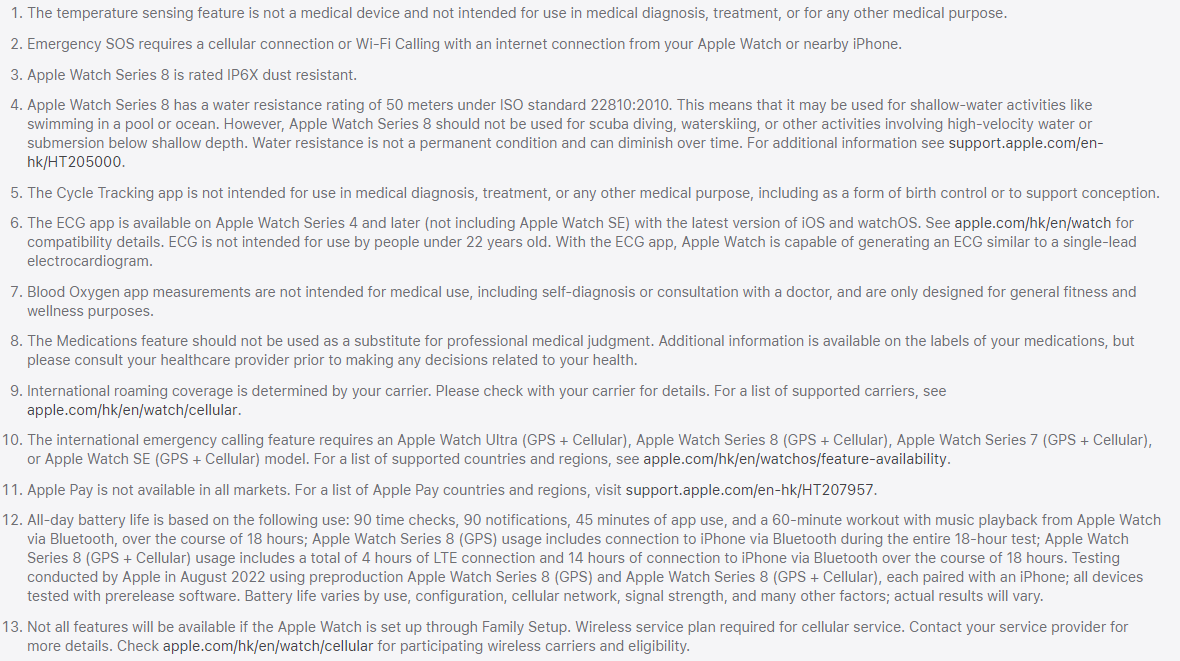Open the support.apple.com/en-hk/HT207957 Apple Pay link

(x=750, y=490)
